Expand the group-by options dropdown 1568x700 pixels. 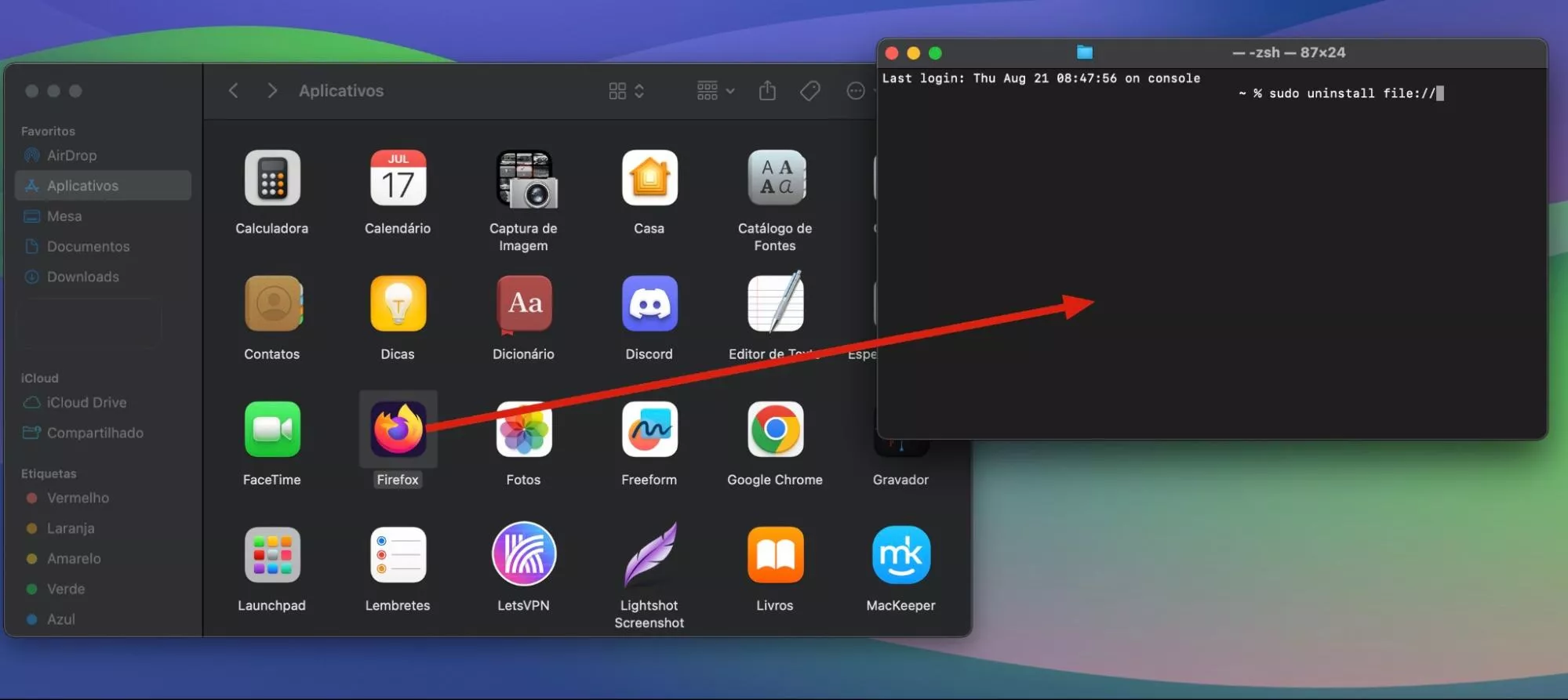pyautogui.click(x=715, y=91)
